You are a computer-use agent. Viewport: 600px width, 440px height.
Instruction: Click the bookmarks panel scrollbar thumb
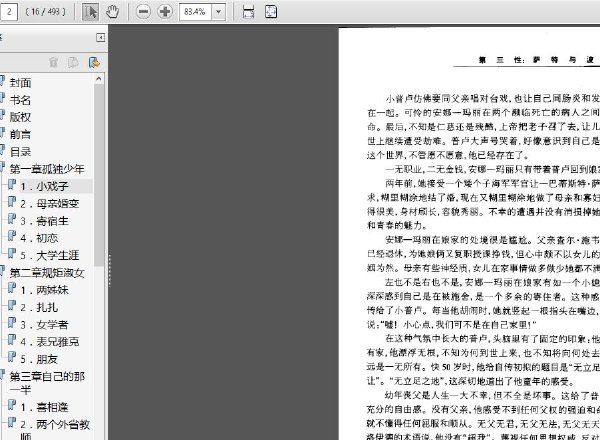[99, 175]
